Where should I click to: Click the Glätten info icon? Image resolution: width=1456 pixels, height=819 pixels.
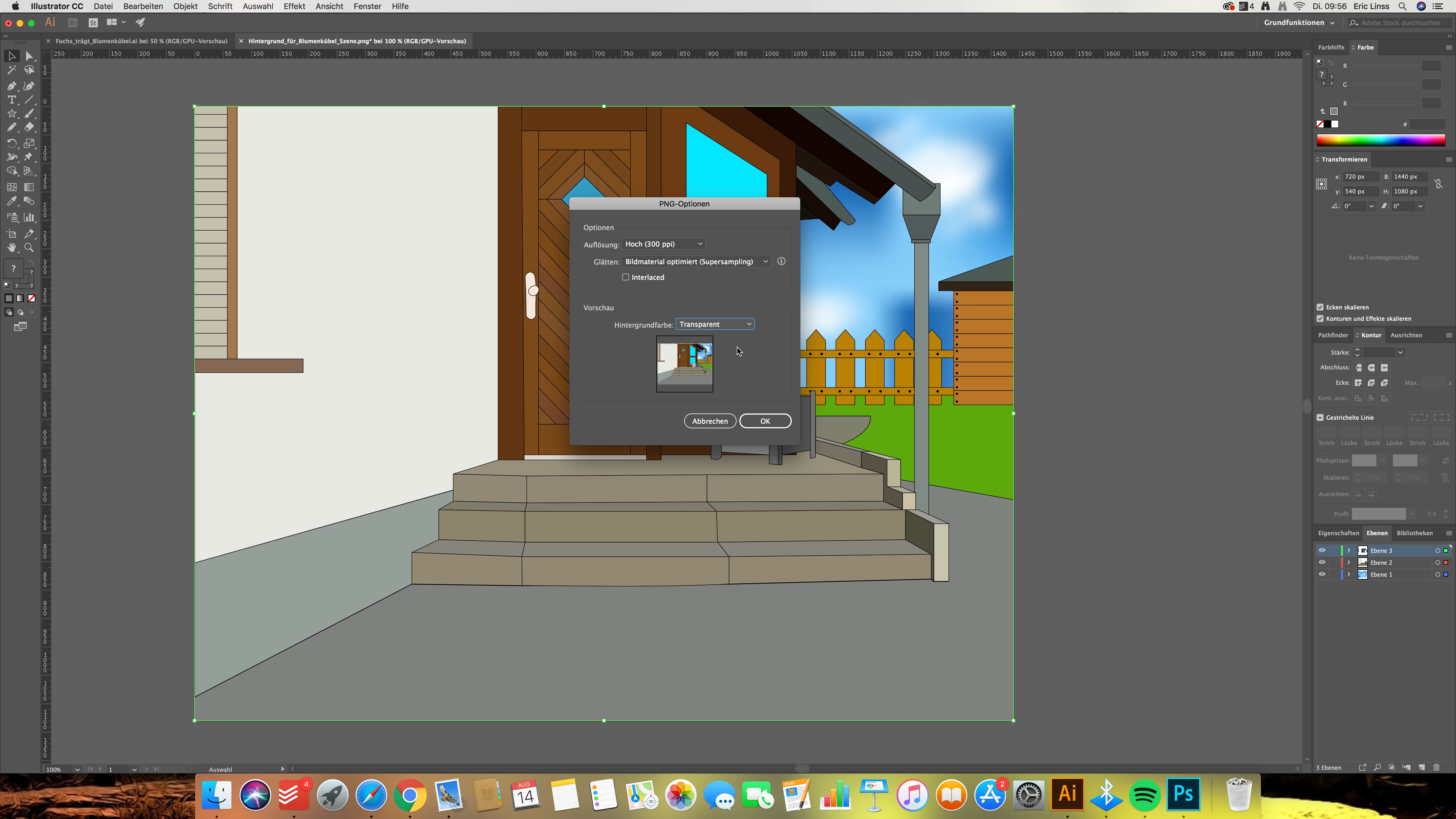781,261
